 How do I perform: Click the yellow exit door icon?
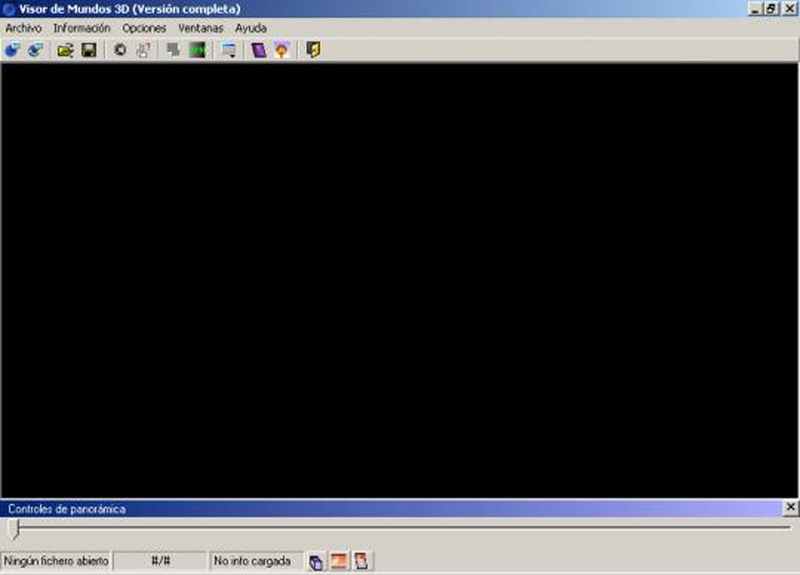[x=313, y=50]
